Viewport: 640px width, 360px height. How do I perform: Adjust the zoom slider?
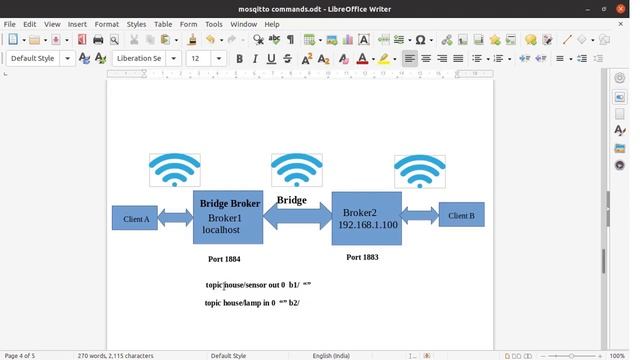click(571, 356)
